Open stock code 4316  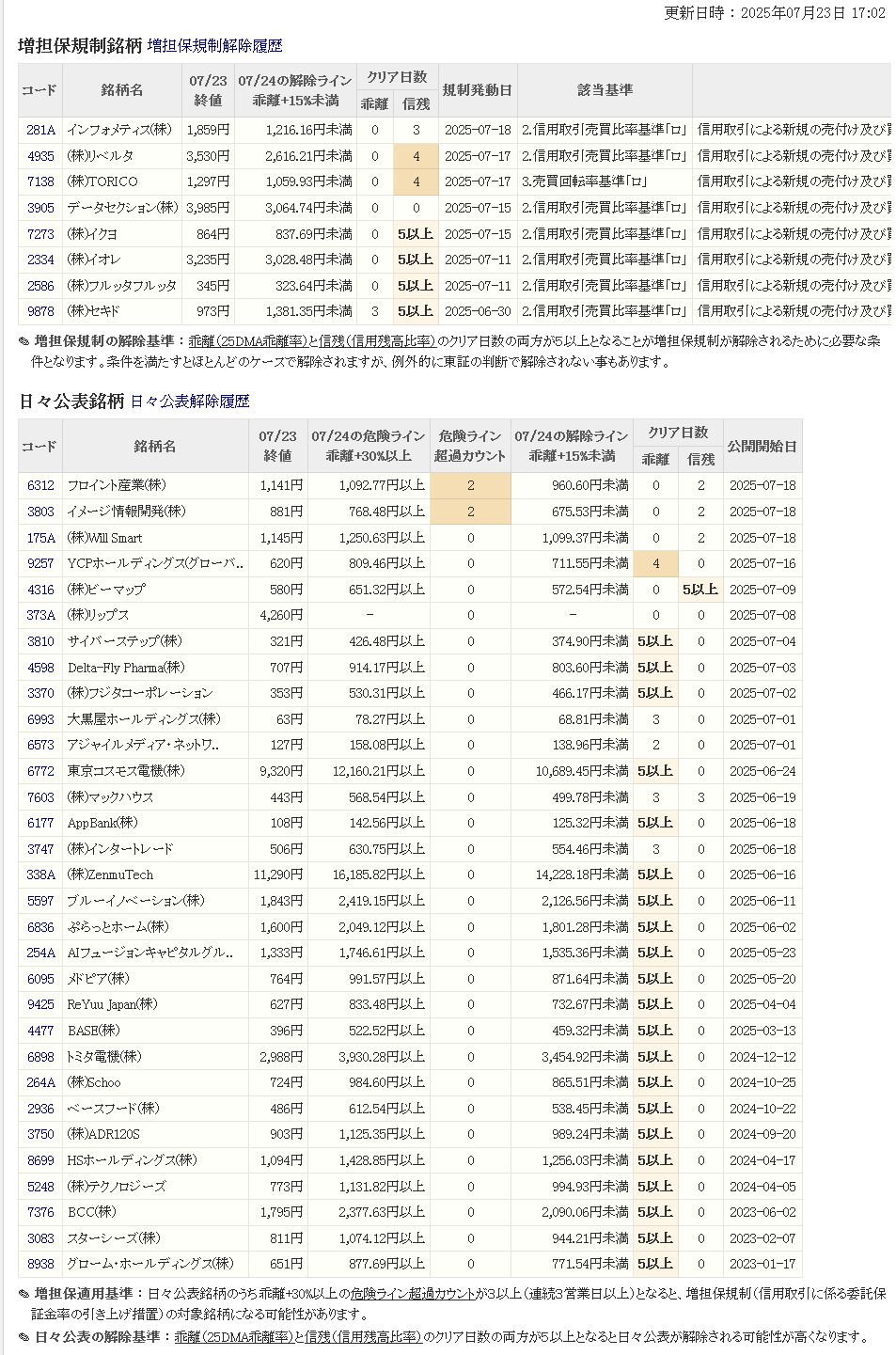[x=40, y=590]
